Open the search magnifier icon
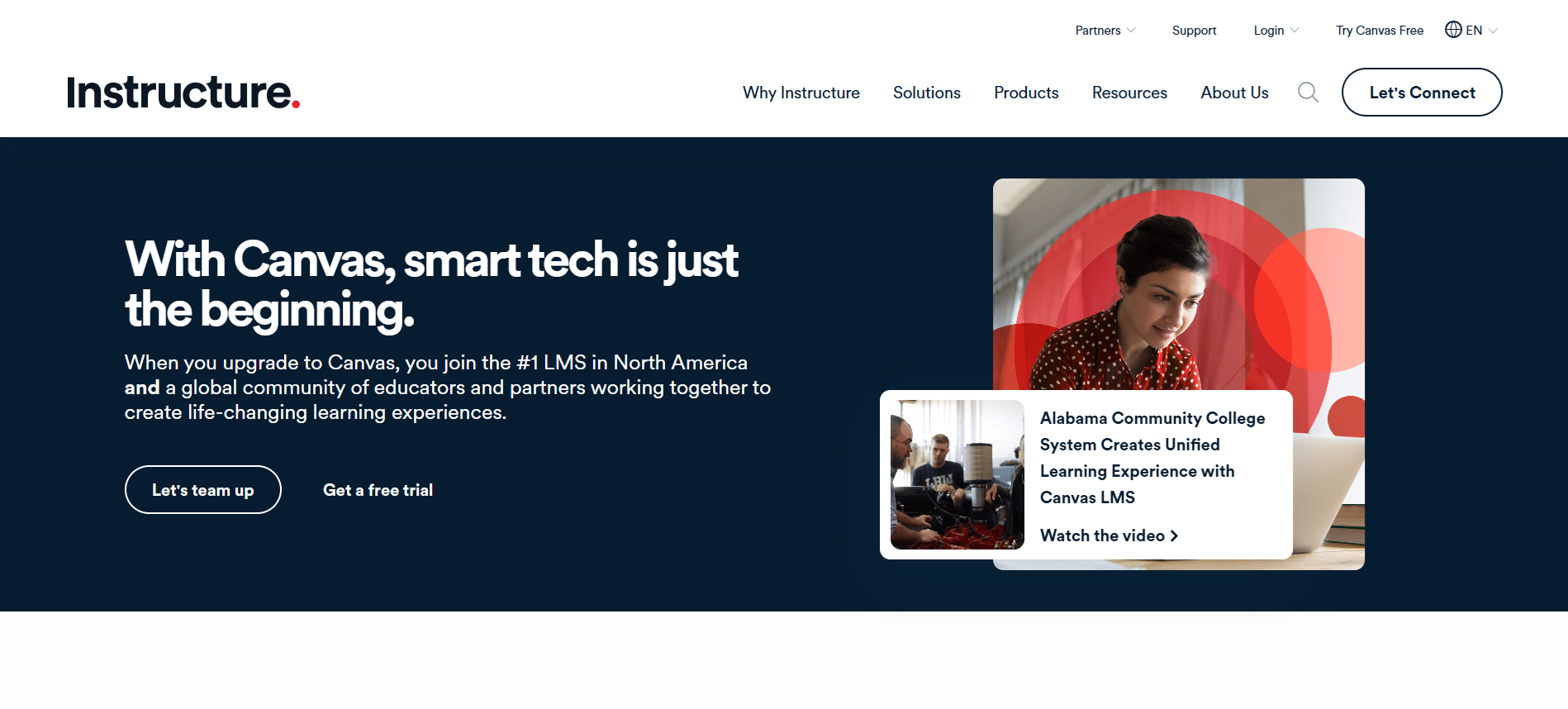Image resolution: width=1568 pixels, height=709 pixels. point(1308,92)
